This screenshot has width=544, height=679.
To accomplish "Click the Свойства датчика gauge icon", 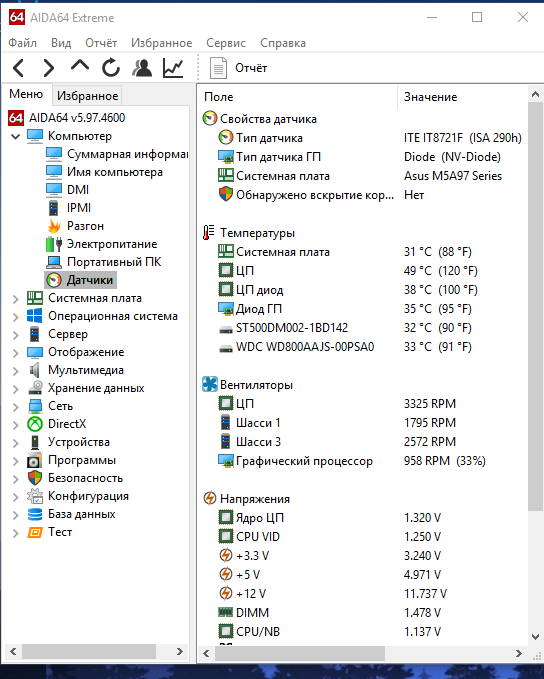I will [x=210, y=119].
